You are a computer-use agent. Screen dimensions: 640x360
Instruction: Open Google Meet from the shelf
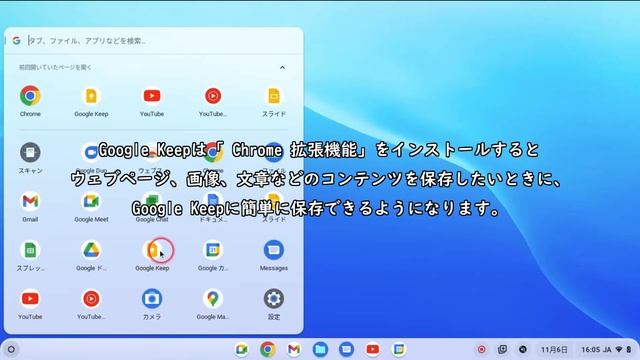pyautogui.click(x=242, y=349)
